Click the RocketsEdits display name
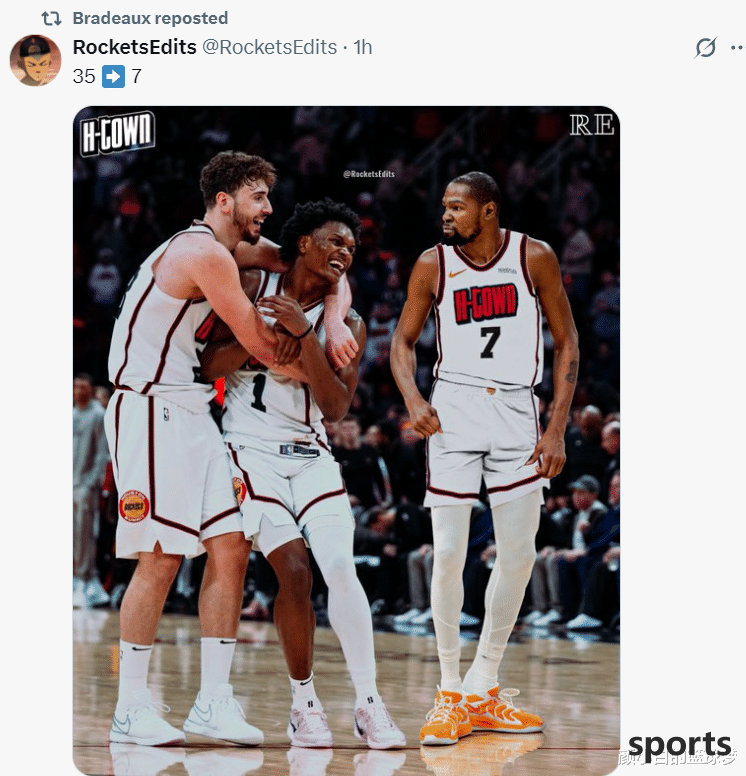Viewport: 746px width, 776px height. [135, 48]
